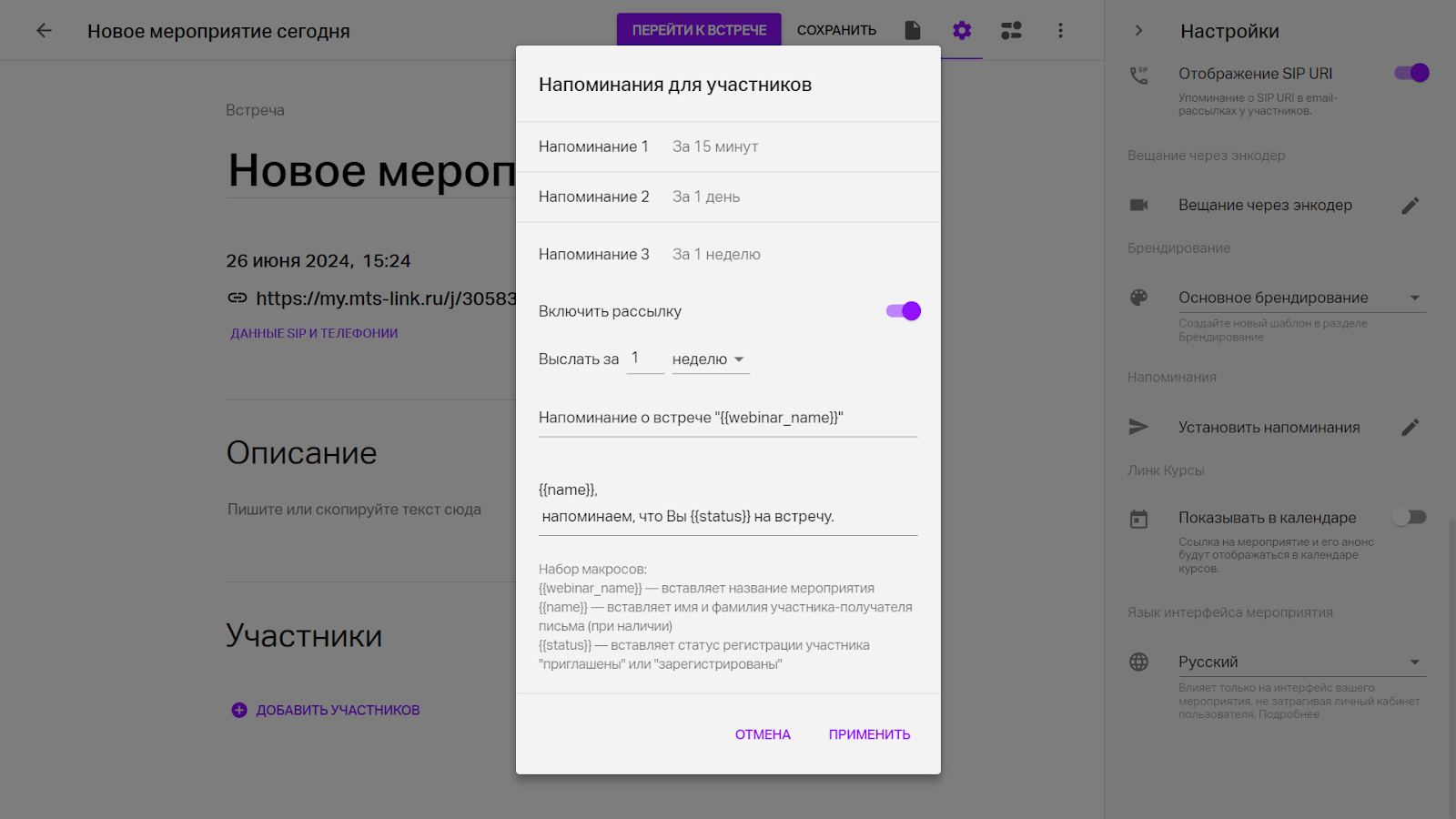The width and height of the screenshot is (1456, 819).
Task: Open the document file icon in toolbar
Action: click(x=913, y=31)
